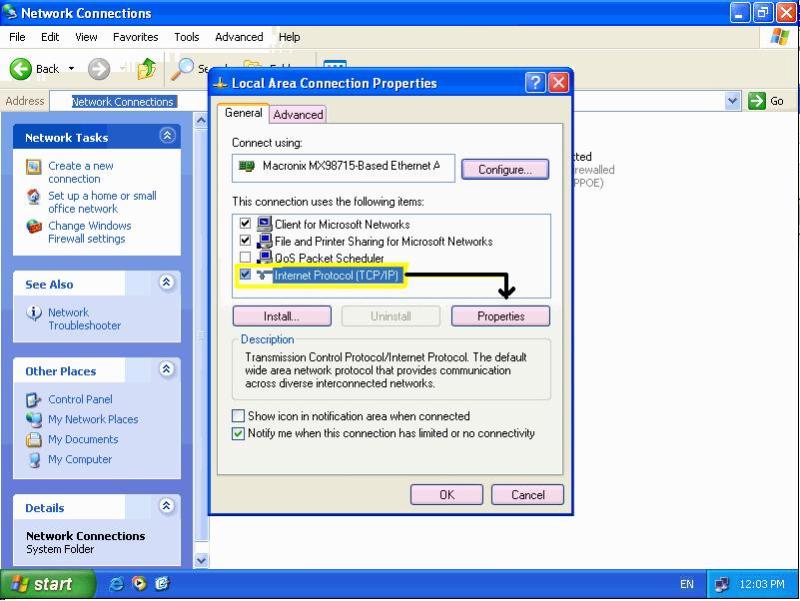This screenshot has width=800, height=601.
Task: Uncheck Client for Microsoft Networks checkbox
Action: point(245,223)
